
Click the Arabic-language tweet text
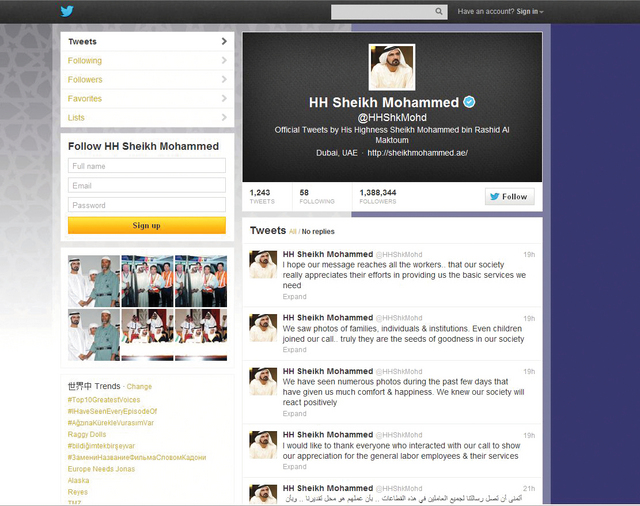(404, 499)
